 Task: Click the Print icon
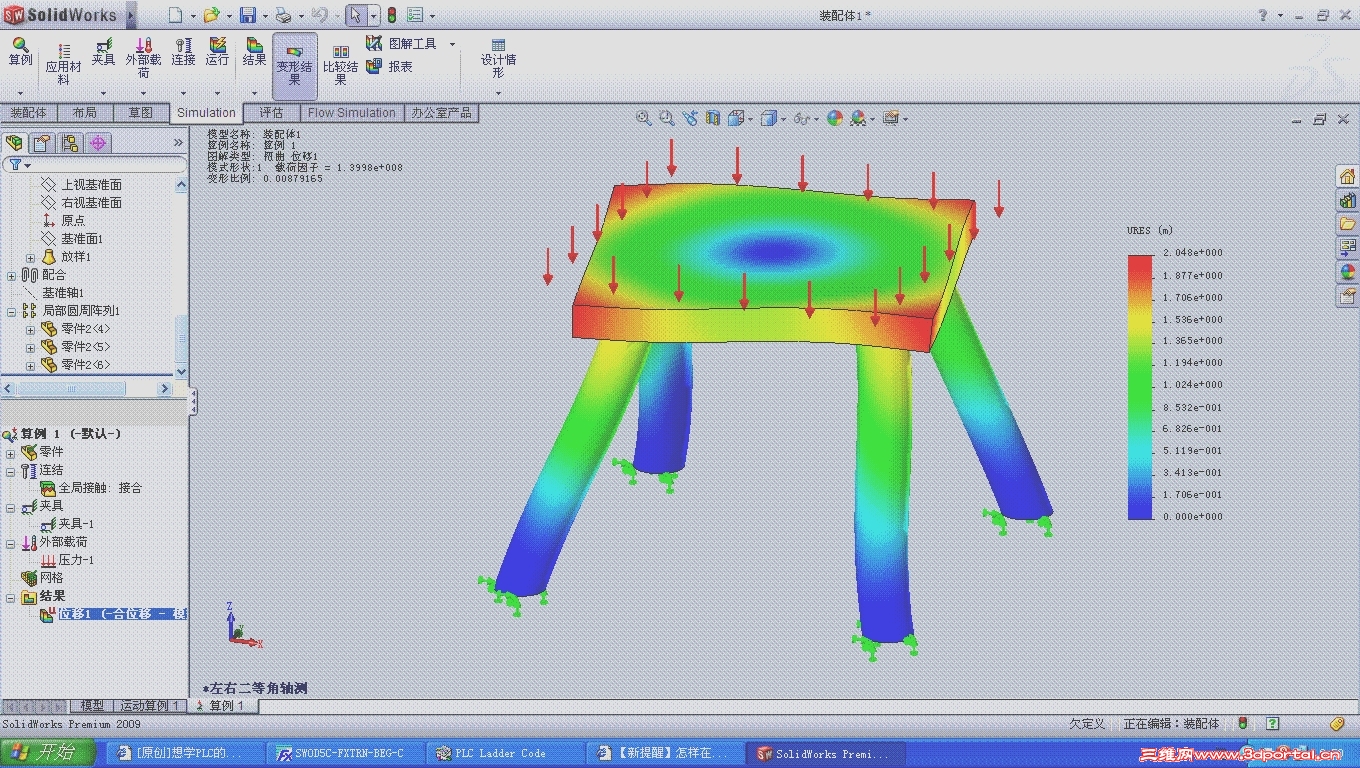click(283, 15)
